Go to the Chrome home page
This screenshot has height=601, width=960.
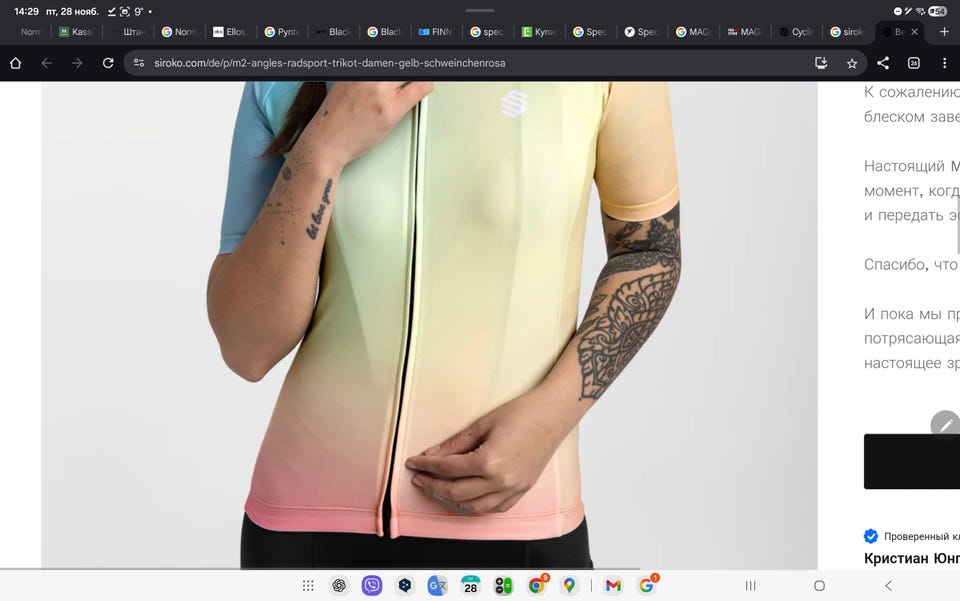click(15, 63)
